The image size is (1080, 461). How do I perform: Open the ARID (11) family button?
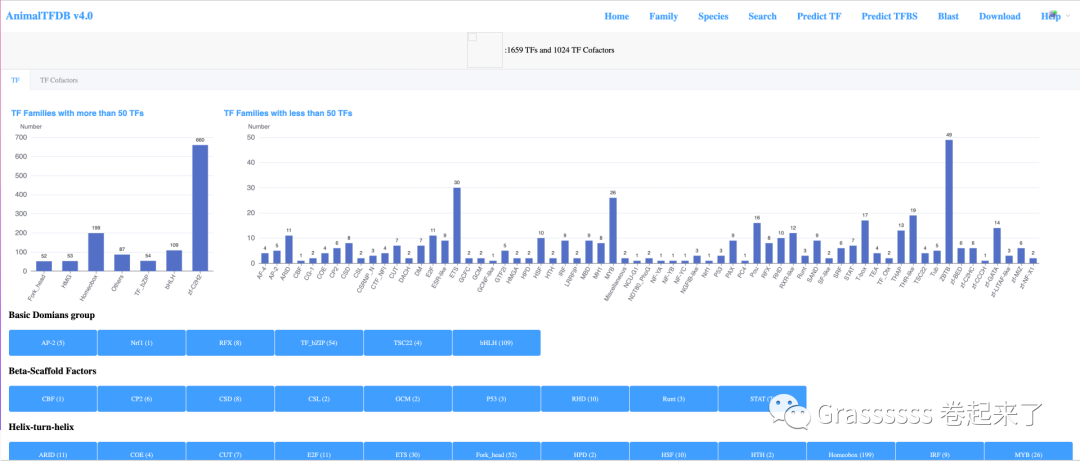click(52, 451)
